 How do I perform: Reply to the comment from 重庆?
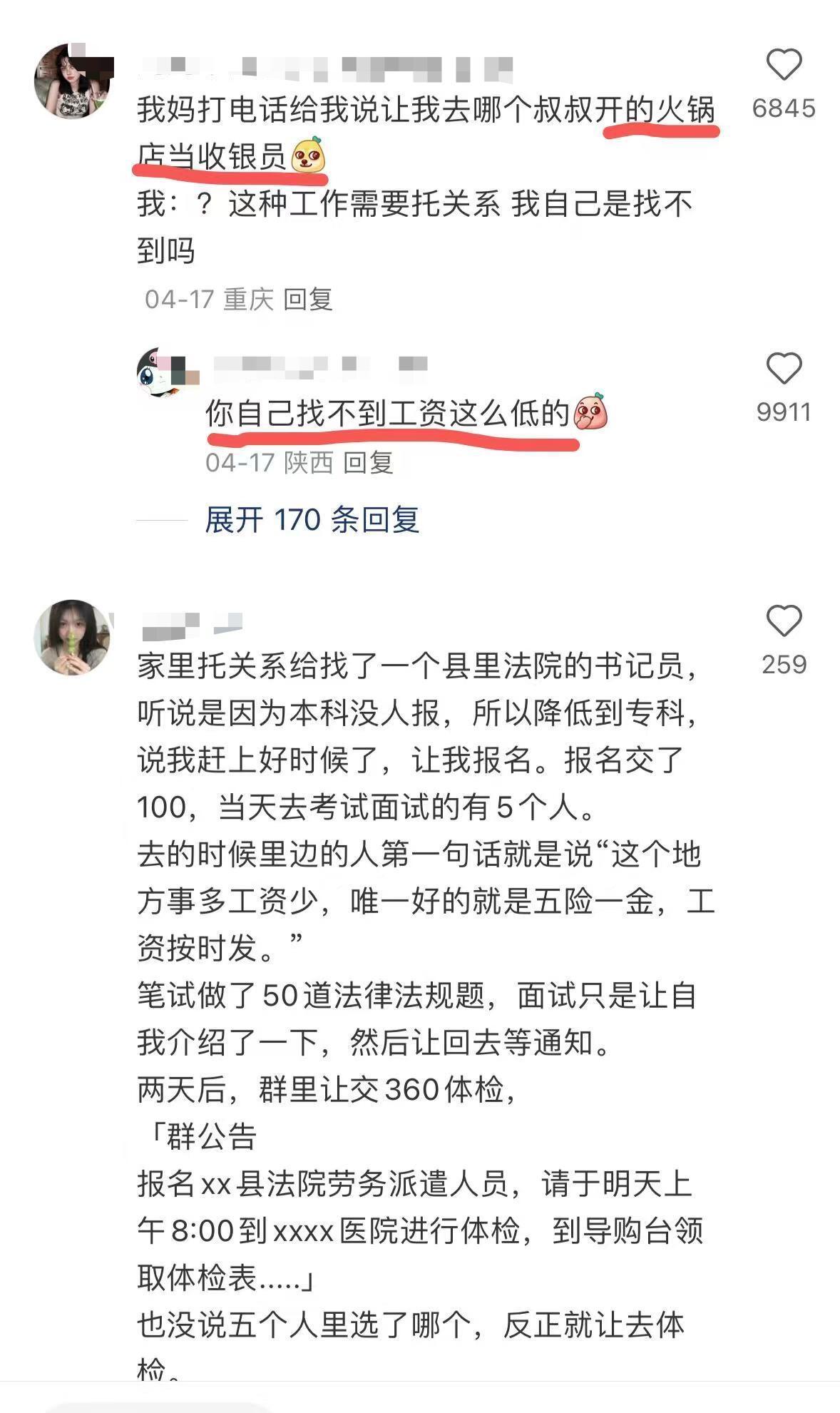click(308, 300)
